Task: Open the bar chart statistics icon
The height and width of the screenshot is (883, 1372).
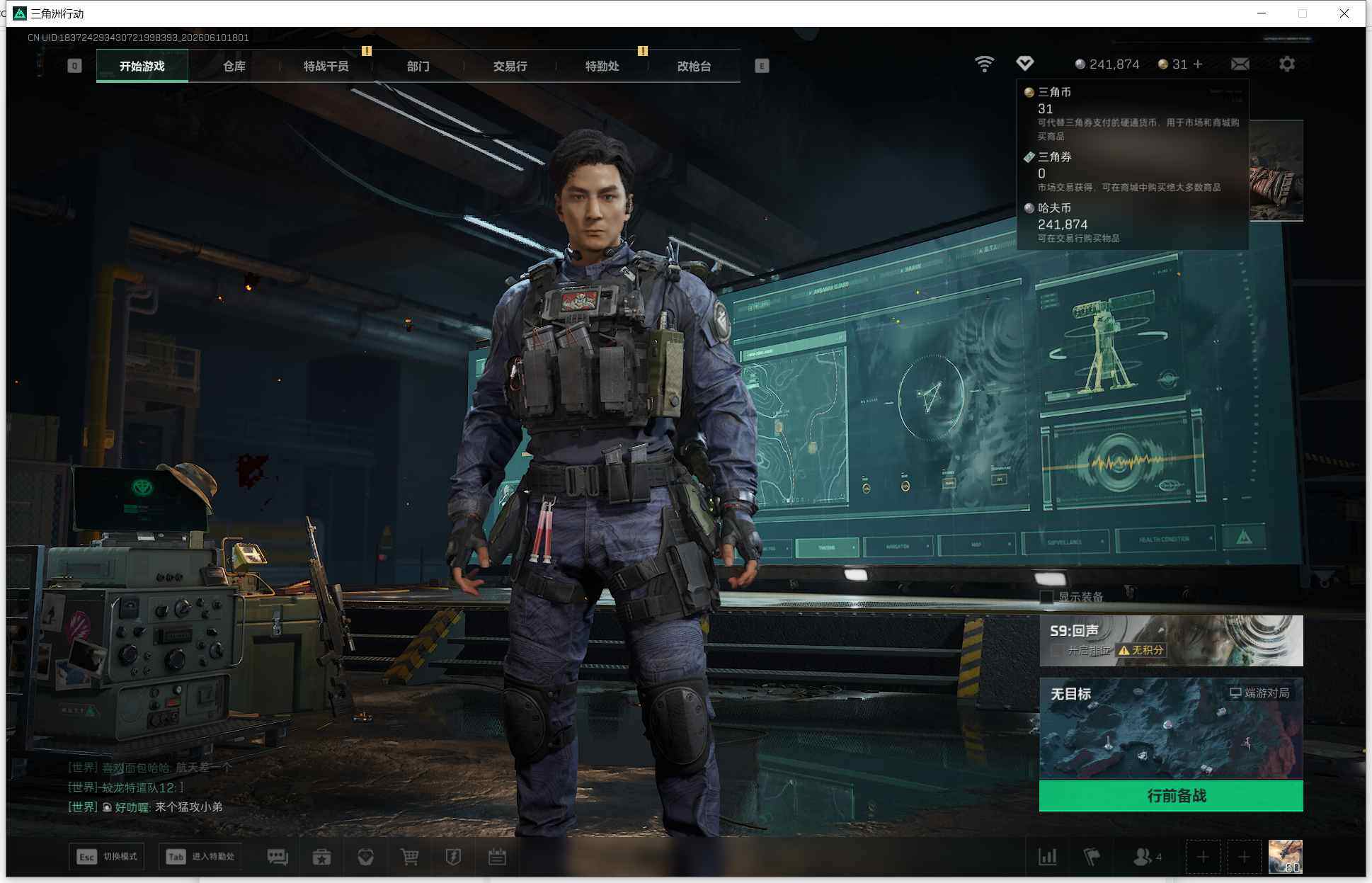Action: click(x=1048, y=857)
